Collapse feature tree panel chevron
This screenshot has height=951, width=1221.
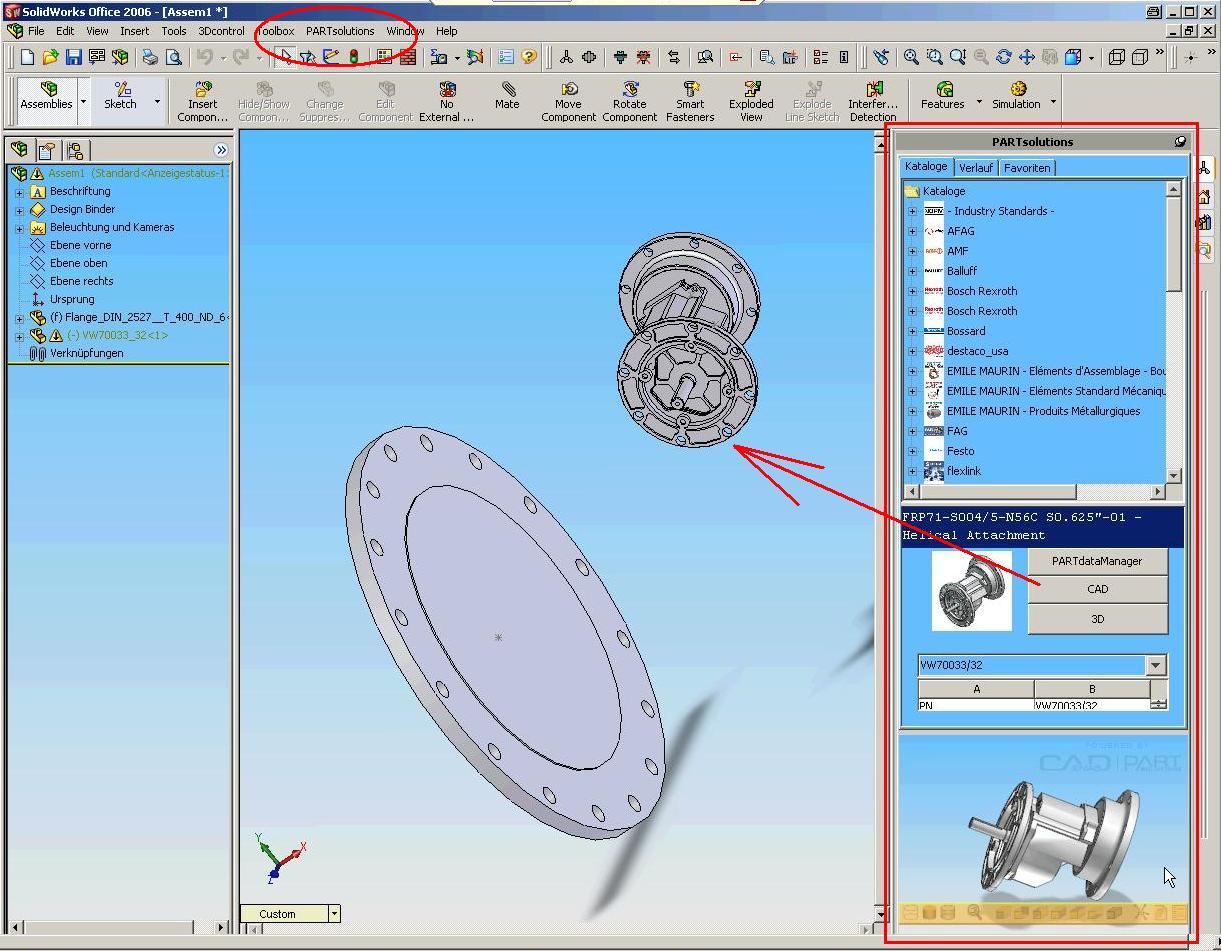tap(221, 150)
